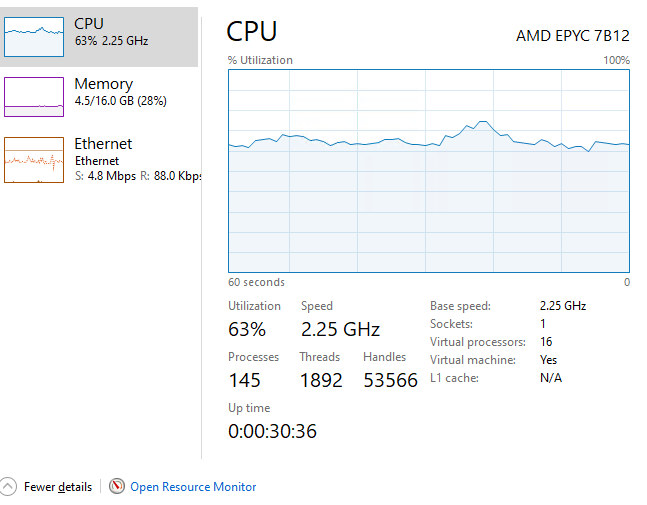647x505 pixels.
Task: Select the Memory mini graph thumbnail
Action: click(34, 97)
